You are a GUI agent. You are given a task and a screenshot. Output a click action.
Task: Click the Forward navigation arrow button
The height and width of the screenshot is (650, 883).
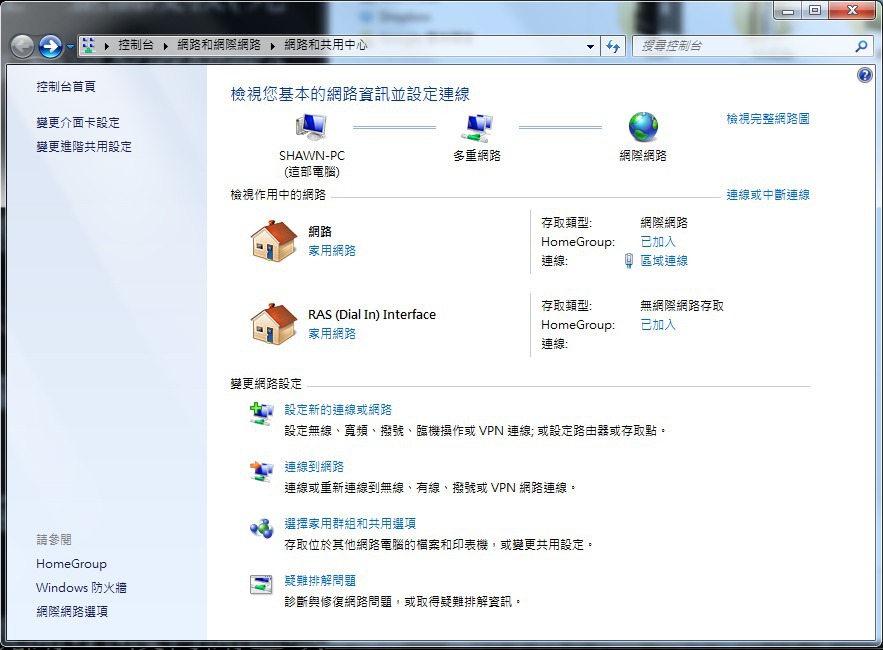[x=50, y=46]
